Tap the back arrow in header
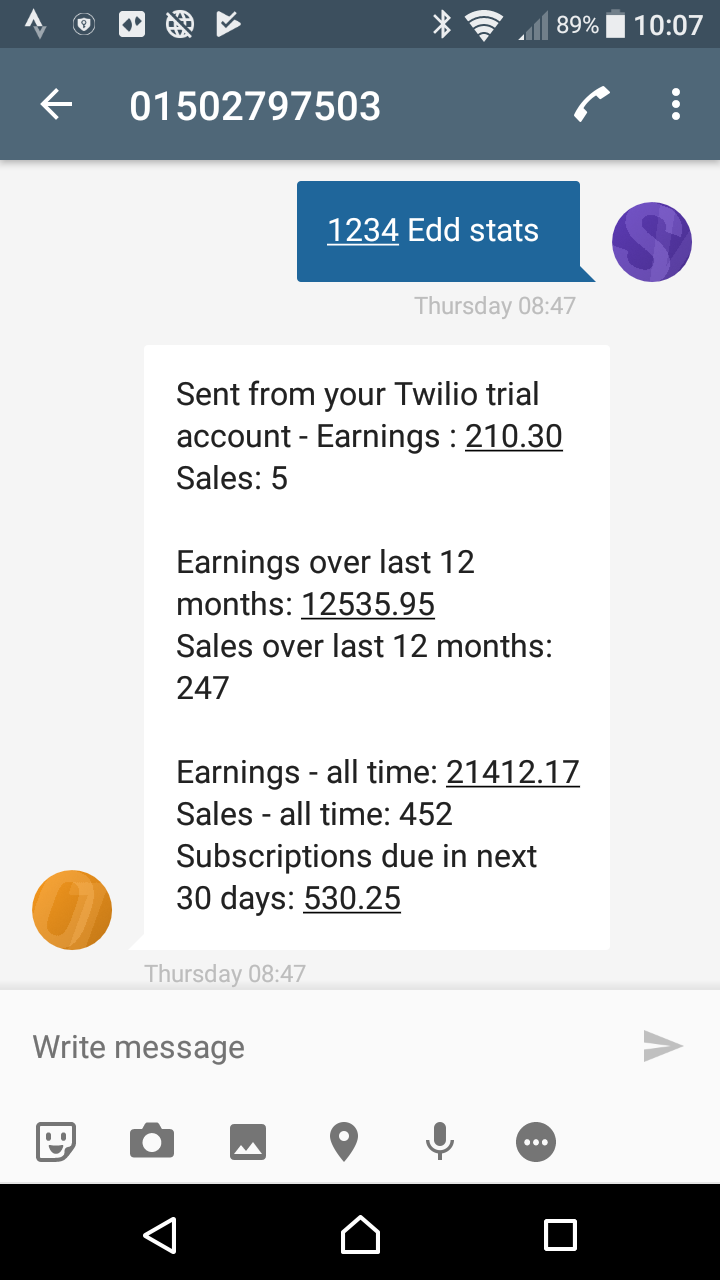This screenshot has height=1280, width=720. [x=56, y=105]
